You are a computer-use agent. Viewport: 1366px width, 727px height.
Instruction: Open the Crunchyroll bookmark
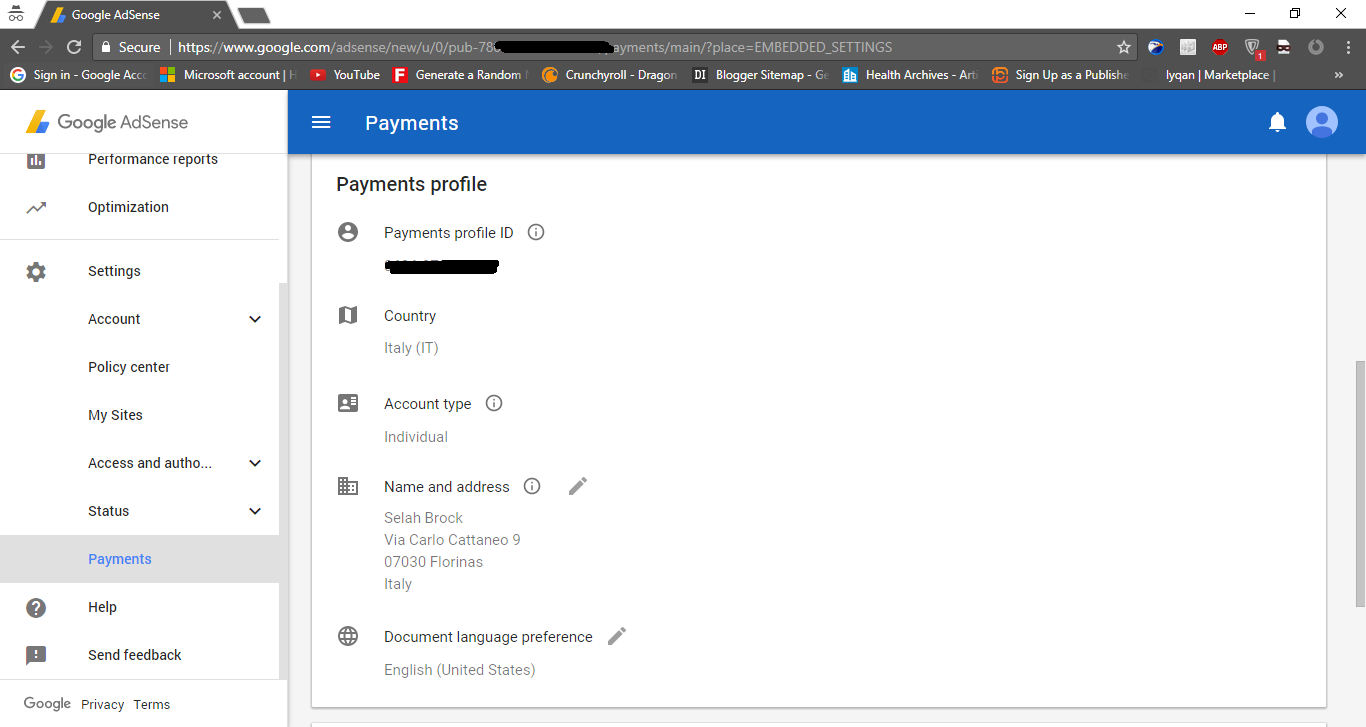tap(609, 75)
